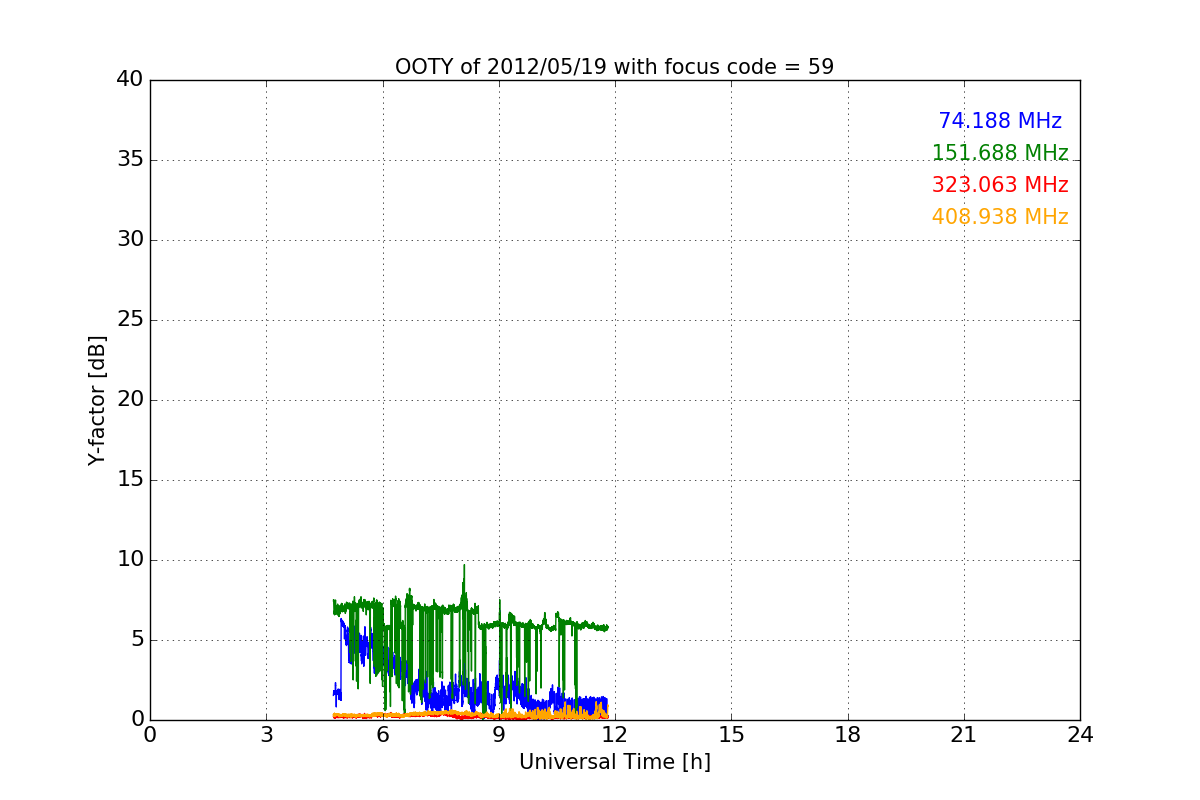Click the y-axis tick label 25
Image resolution: width=1200 pixels, height=800 pixels.
[130, 320]
